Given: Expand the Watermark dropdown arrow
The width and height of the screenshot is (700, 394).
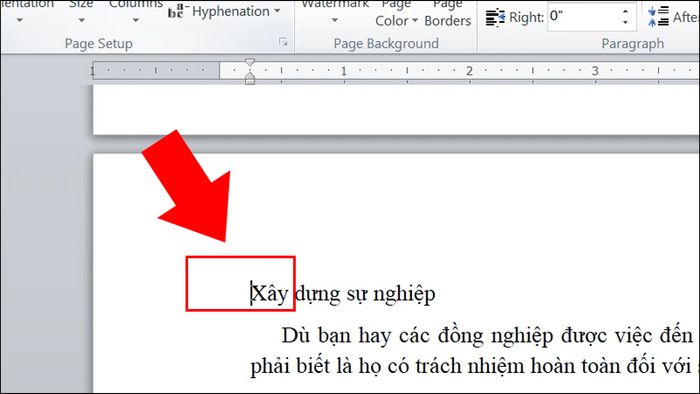Looking at the screenshot, I should click(x=335, y=20).
